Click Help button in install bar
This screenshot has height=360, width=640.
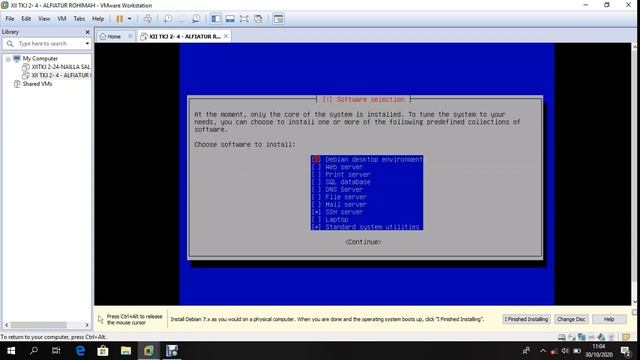point(609,319)
